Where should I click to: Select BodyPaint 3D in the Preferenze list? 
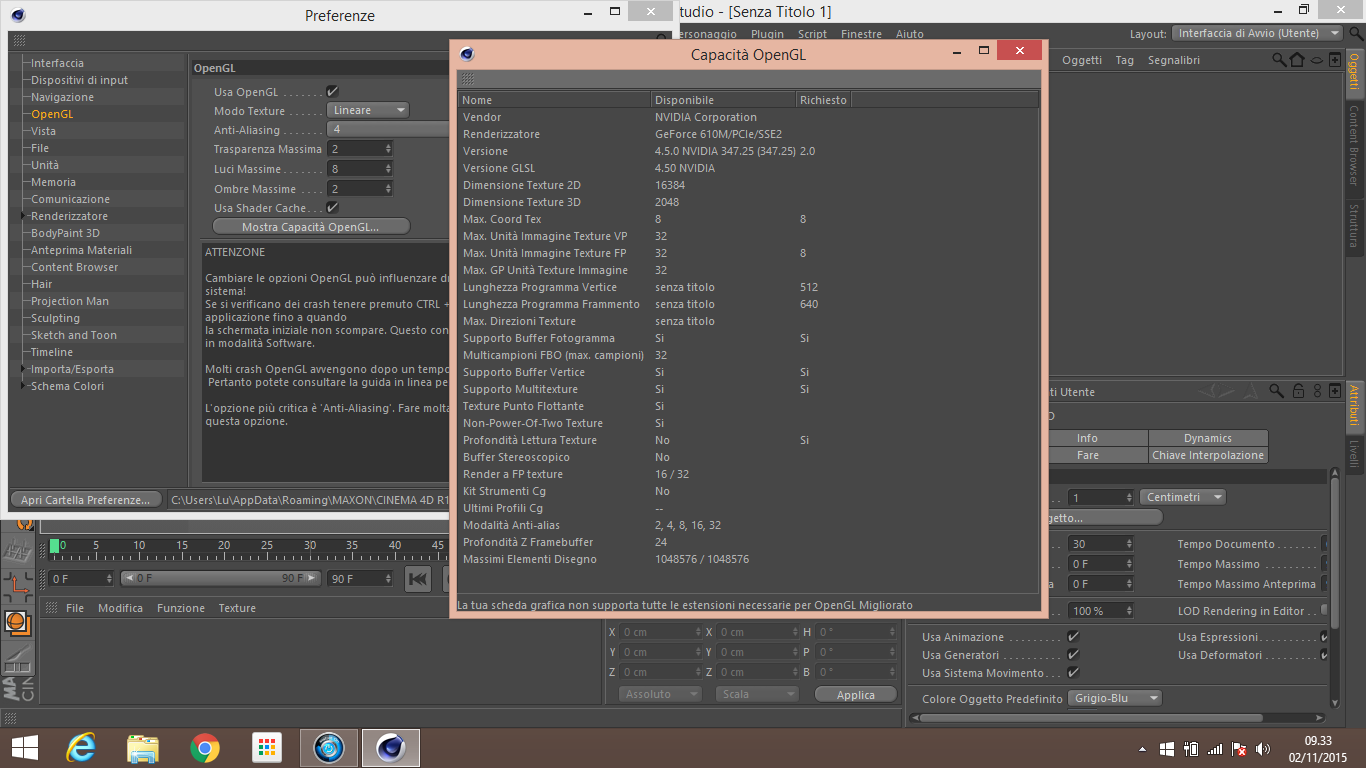click(65, 233)
